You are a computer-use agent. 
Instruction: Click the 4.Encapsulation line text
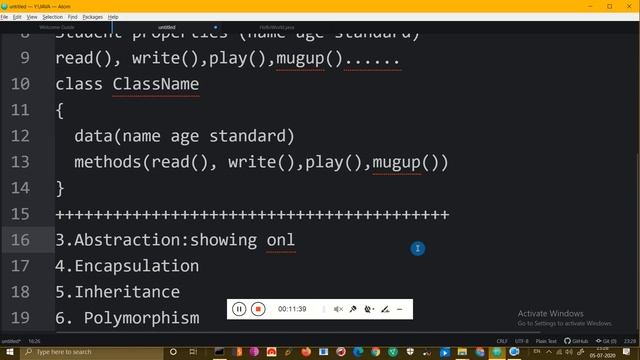(127, 266)
